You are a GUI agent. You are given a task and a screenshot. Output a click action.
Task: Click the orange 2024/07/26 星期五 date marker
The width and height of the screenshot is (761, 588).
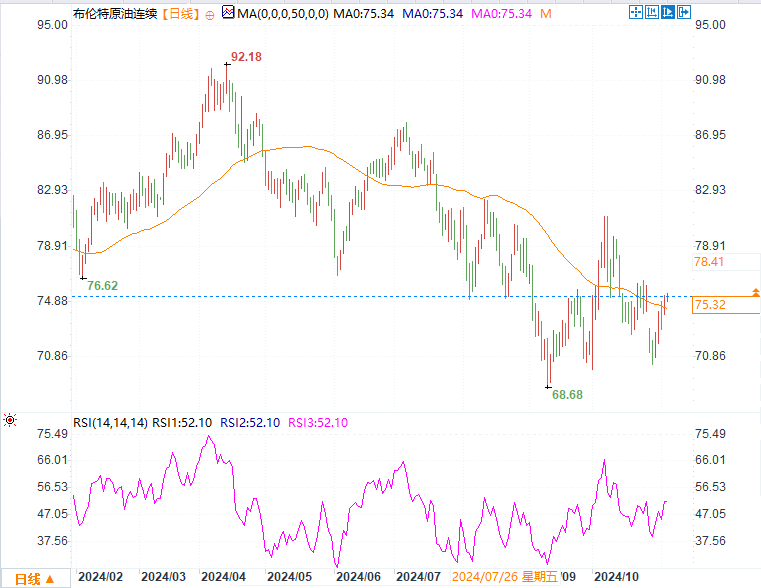click(x=505, y=577)
